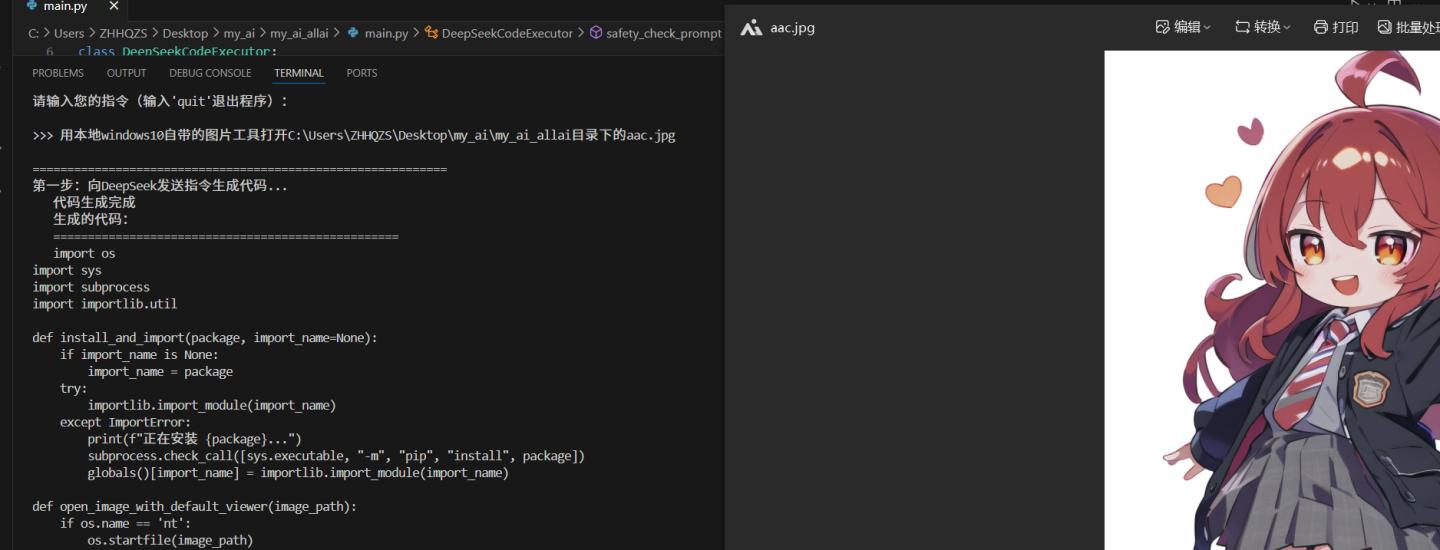Click the Users breadcrumb segment
1440x550 pixels.
coord(69,33)
